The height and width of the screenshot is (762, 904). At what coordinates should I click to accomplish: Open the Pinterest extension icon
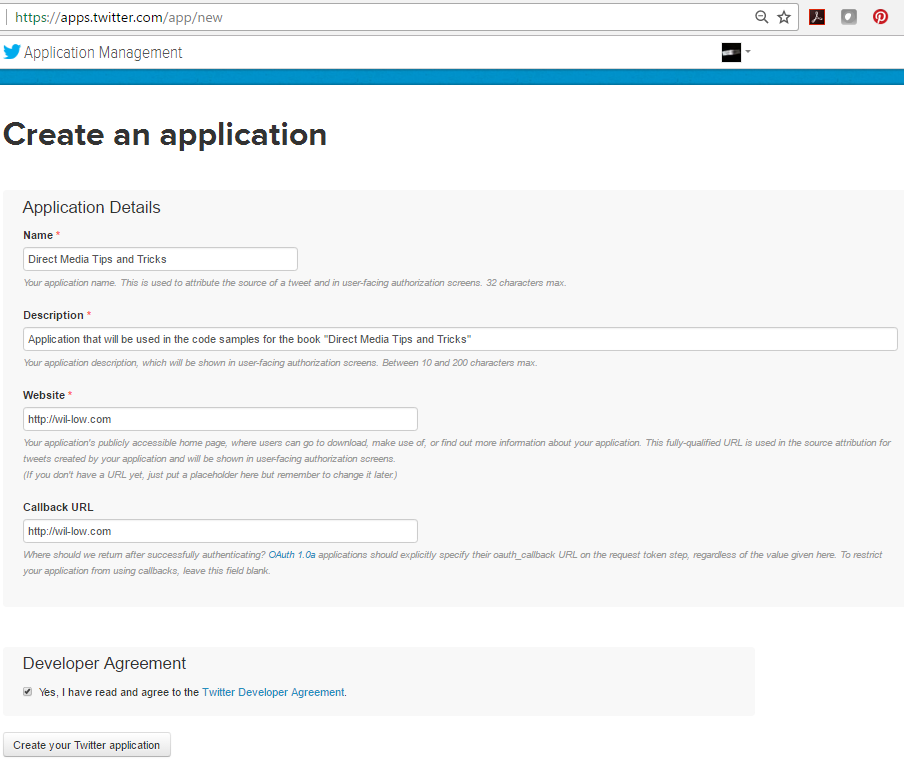[880, 17]
